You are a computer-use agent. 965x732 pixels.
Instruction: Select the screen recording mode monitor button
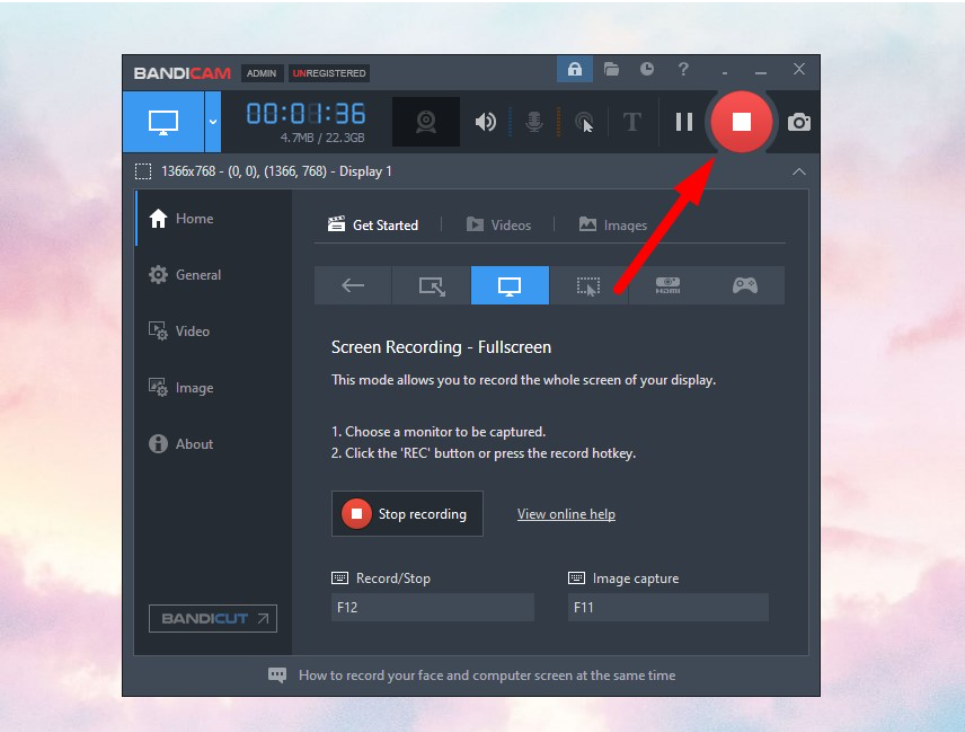pos(163,122)
